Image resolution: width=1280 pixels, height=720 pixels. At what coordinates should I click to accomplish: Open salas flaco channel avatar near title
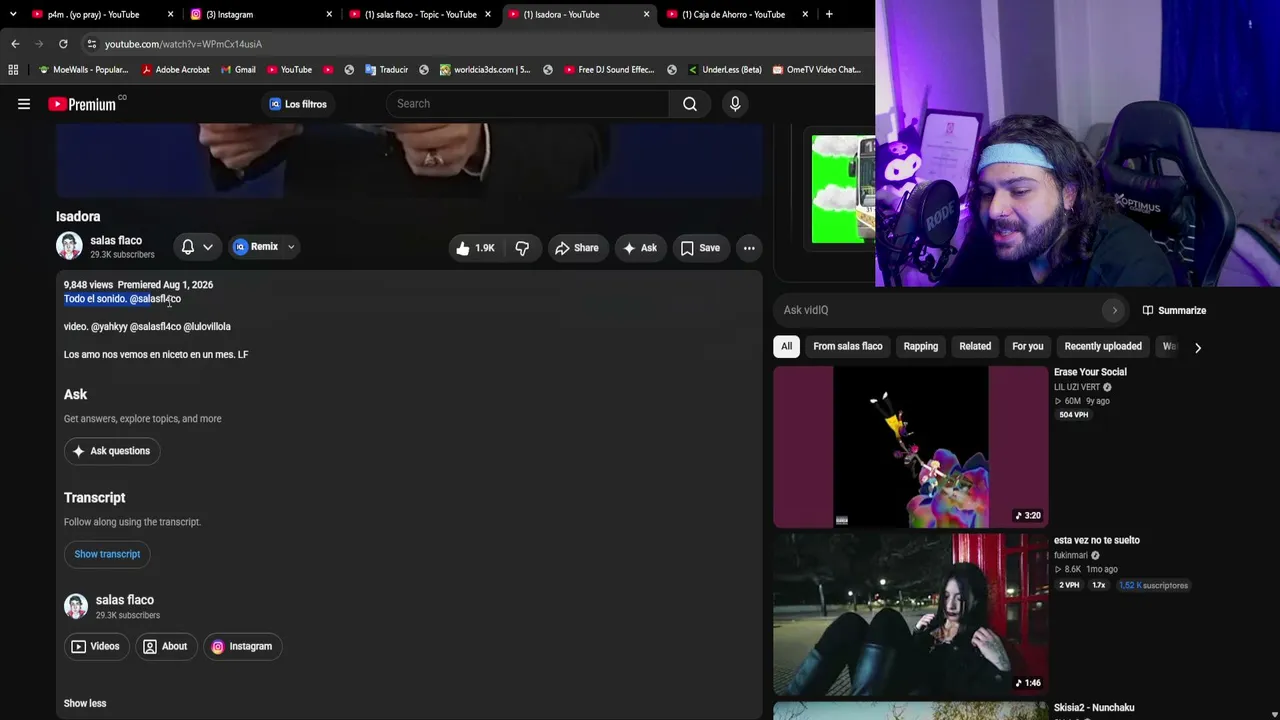(69, 246)
